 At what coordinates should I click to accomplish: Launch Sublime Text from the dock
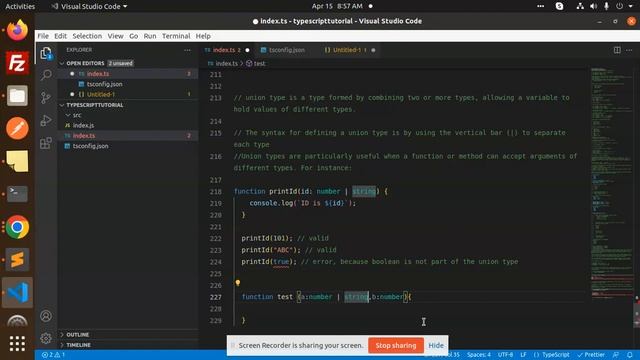(x=17, y=260)
